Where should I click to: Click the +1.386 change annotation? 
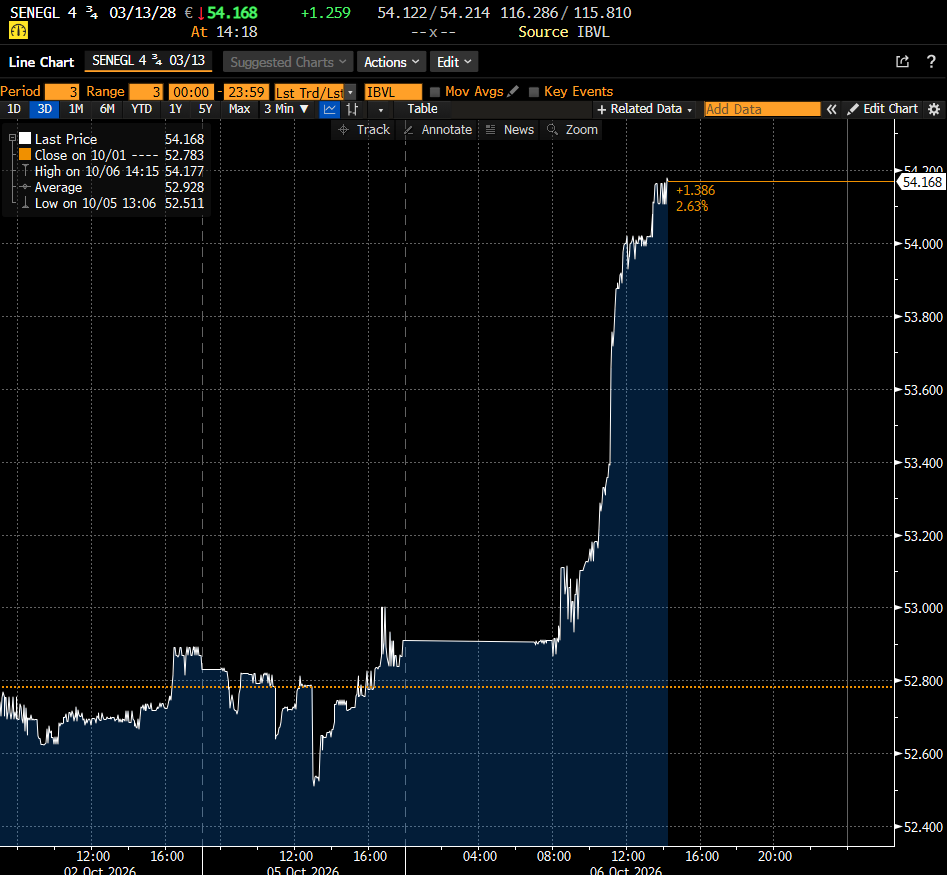point(695,190)
